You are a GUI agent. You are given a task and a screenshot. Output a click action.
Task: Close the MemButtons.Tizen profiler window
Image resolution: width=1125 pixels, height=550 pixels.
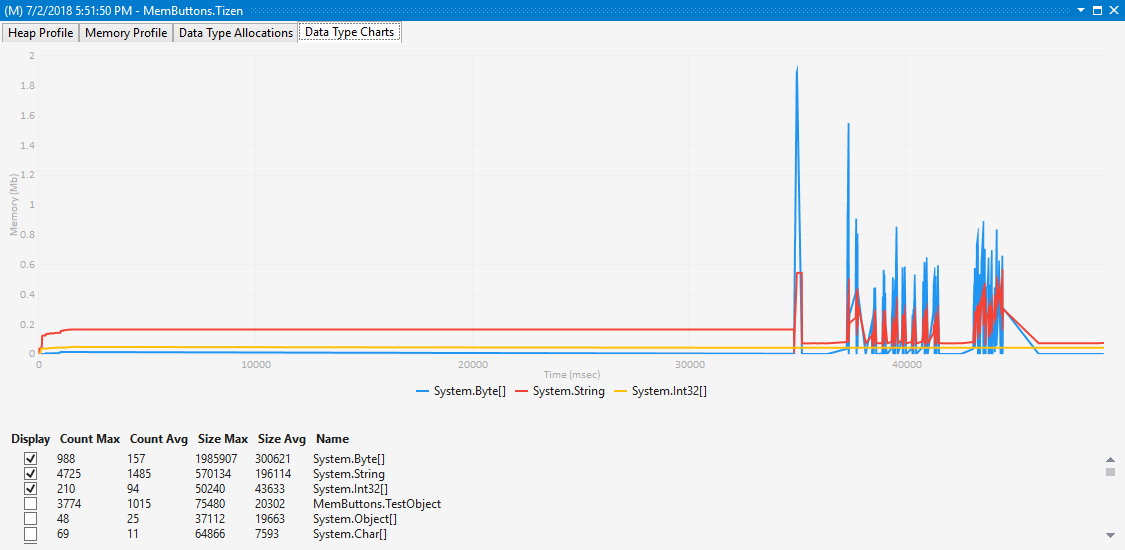(1113, 10)
